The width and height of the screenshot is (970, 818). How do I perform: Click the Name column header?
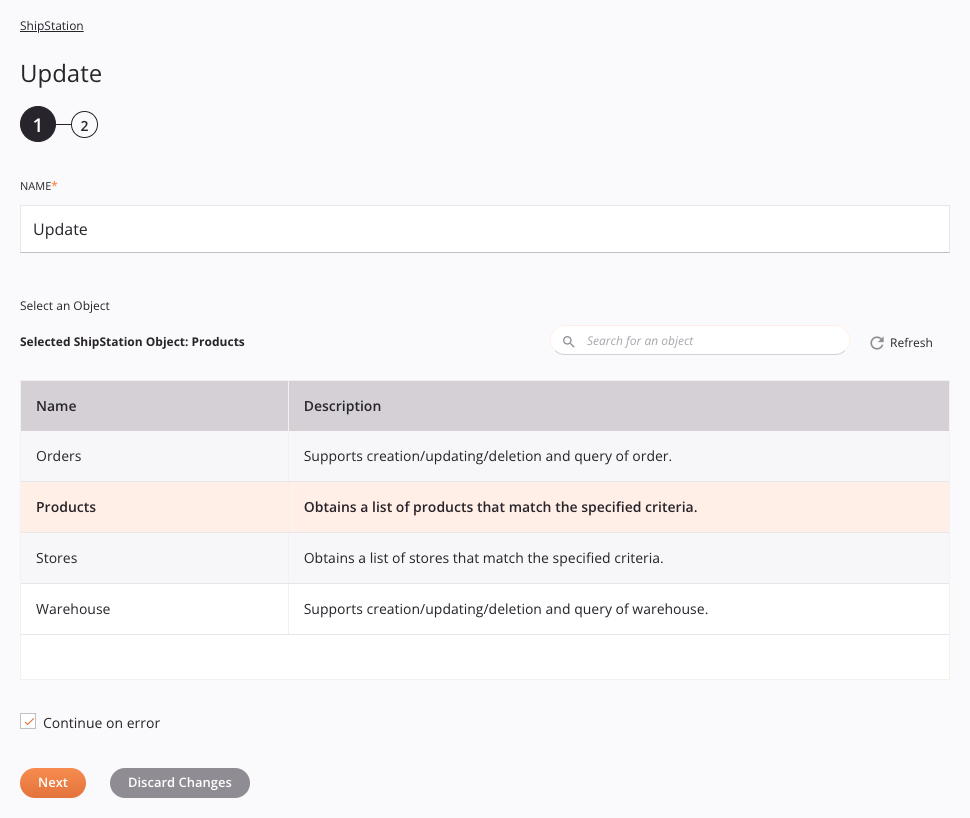coord(155,406)
